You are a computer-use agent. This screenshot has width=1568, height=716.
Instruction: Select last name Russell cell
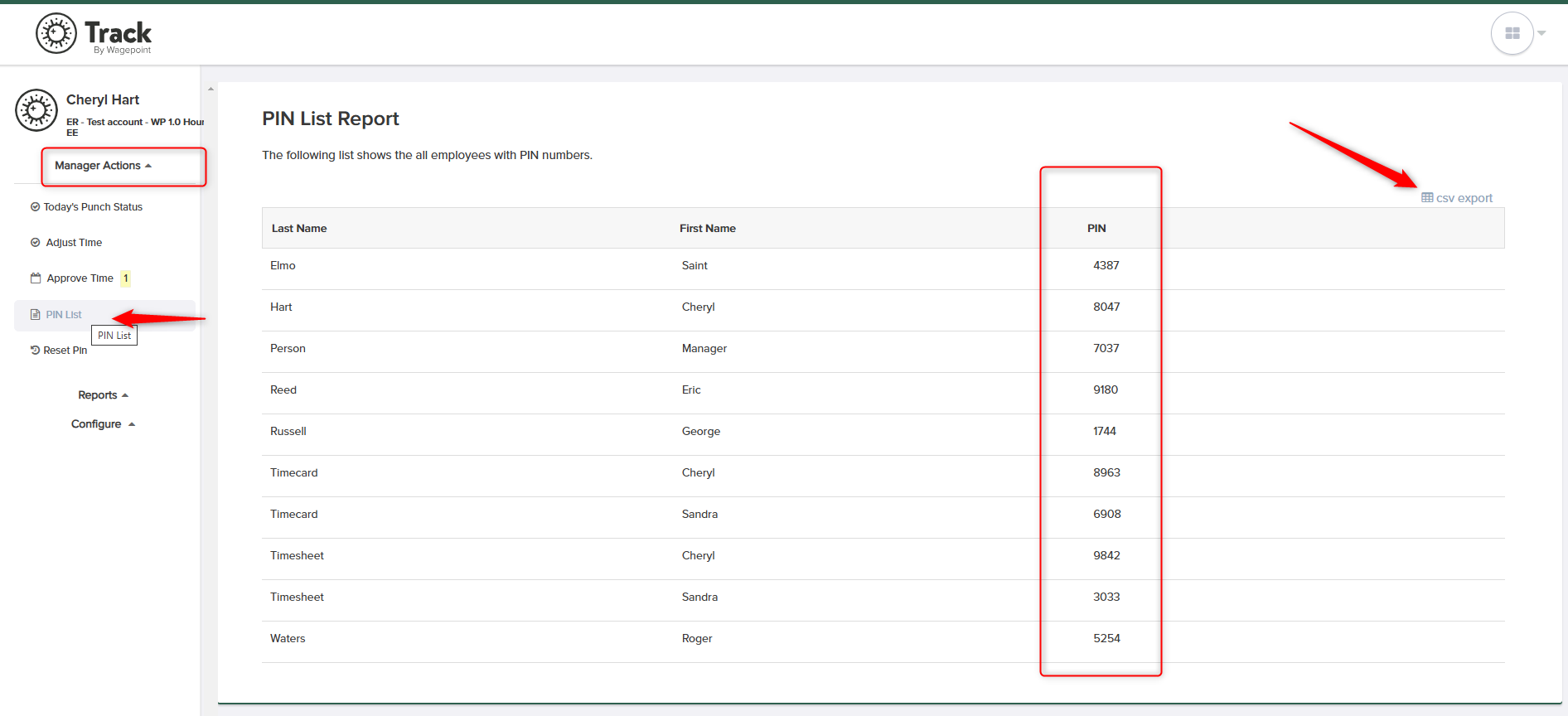click(288, 432)
